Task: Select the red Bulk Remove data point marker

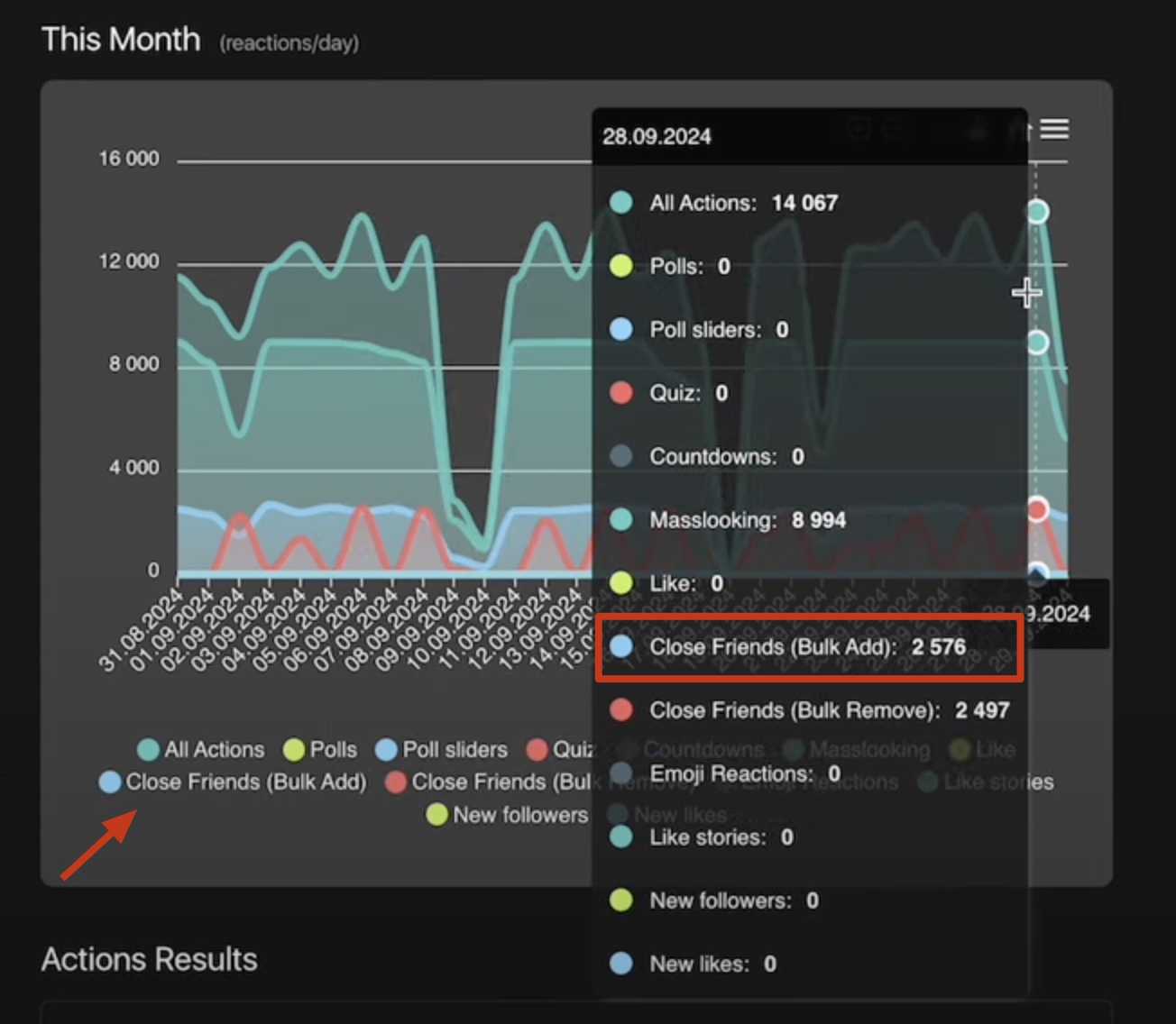Action: [x=1037, y=509]
